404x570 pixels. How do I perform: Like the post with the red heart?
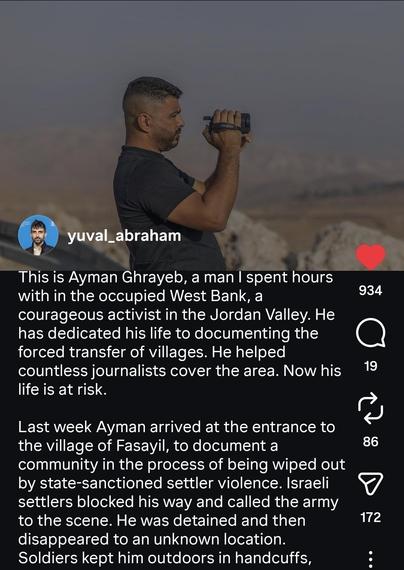click(370, 257)
